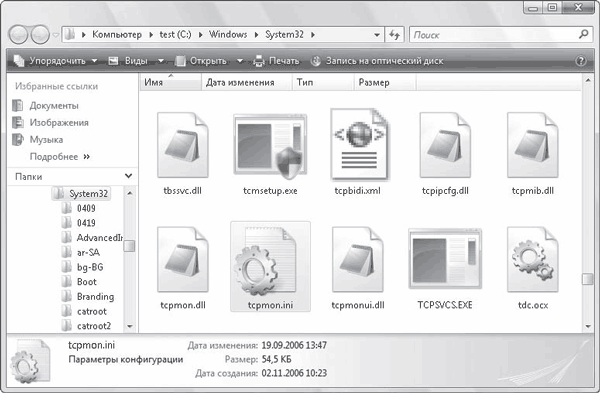Image resolution: width=600 pixels, height=393 pixels.
Task: Click the Поиск search field
Action: coord(495,35)
